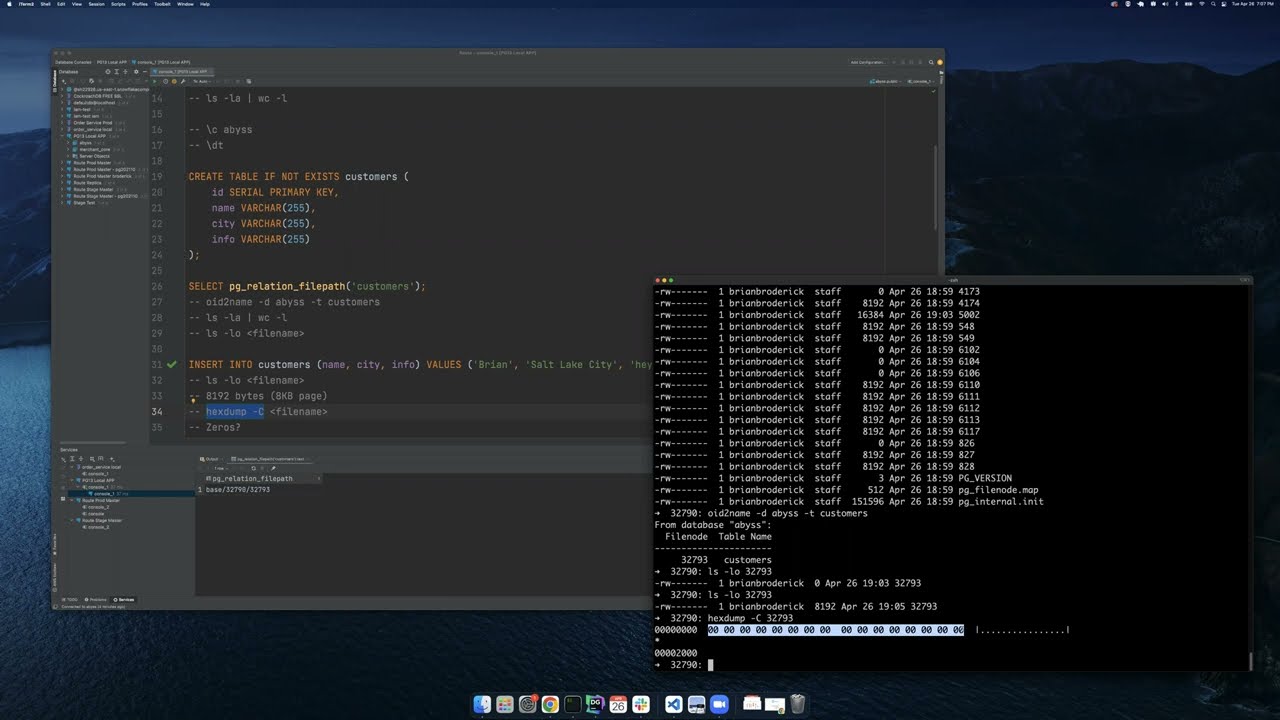
Task: Open the console_1 session selector dropdown
Action: tap(920, 81)
